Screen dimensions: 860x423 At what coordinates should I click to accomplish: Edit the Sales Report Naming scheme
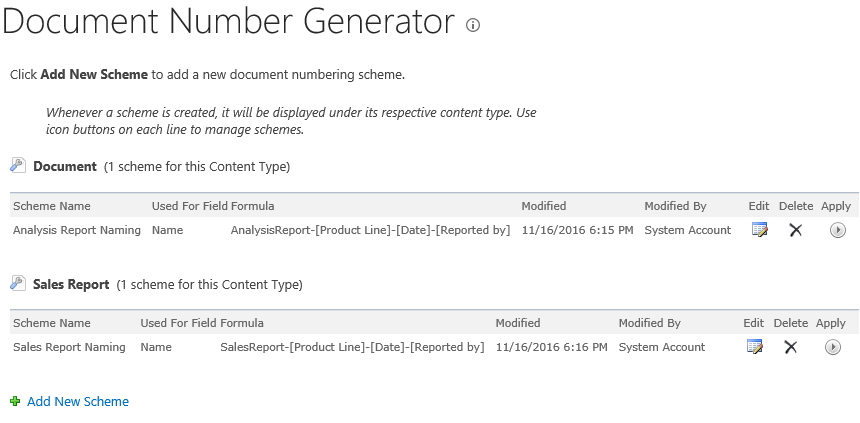(754, 347)
